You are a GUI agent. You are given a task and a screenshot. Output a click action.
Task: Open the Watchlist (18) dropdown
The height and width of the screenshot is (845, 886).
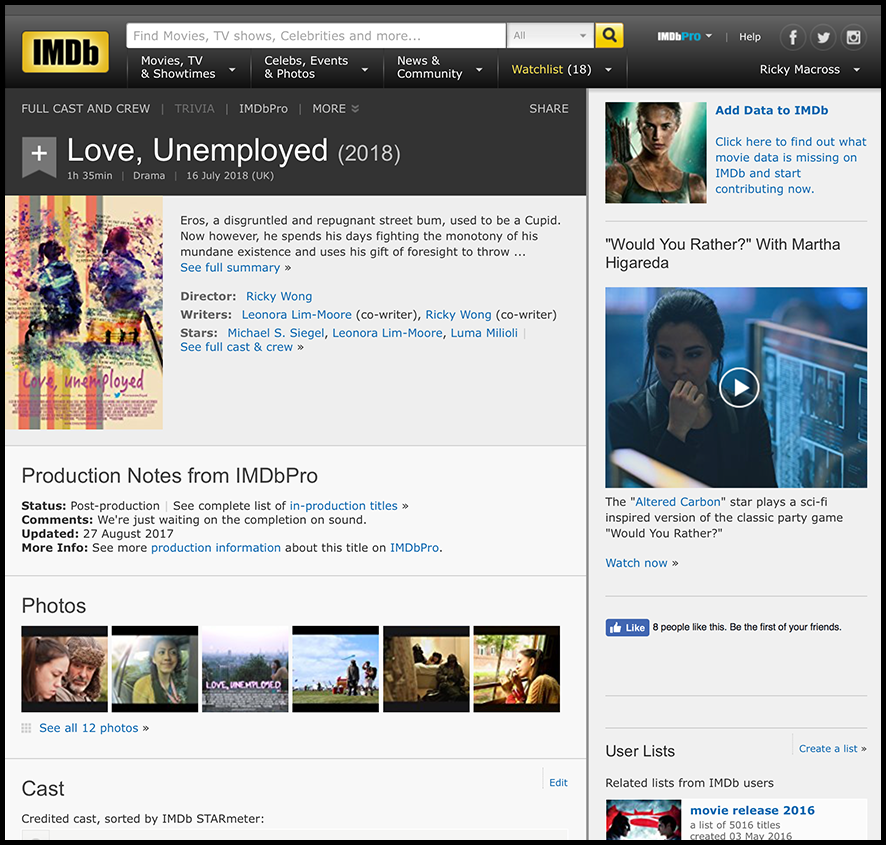(x=562, y=70)
